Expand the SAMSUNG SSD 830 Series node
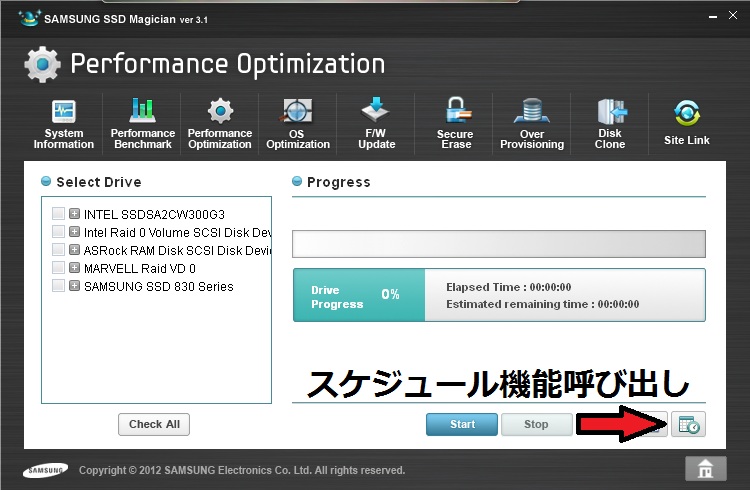 point(74,286)
